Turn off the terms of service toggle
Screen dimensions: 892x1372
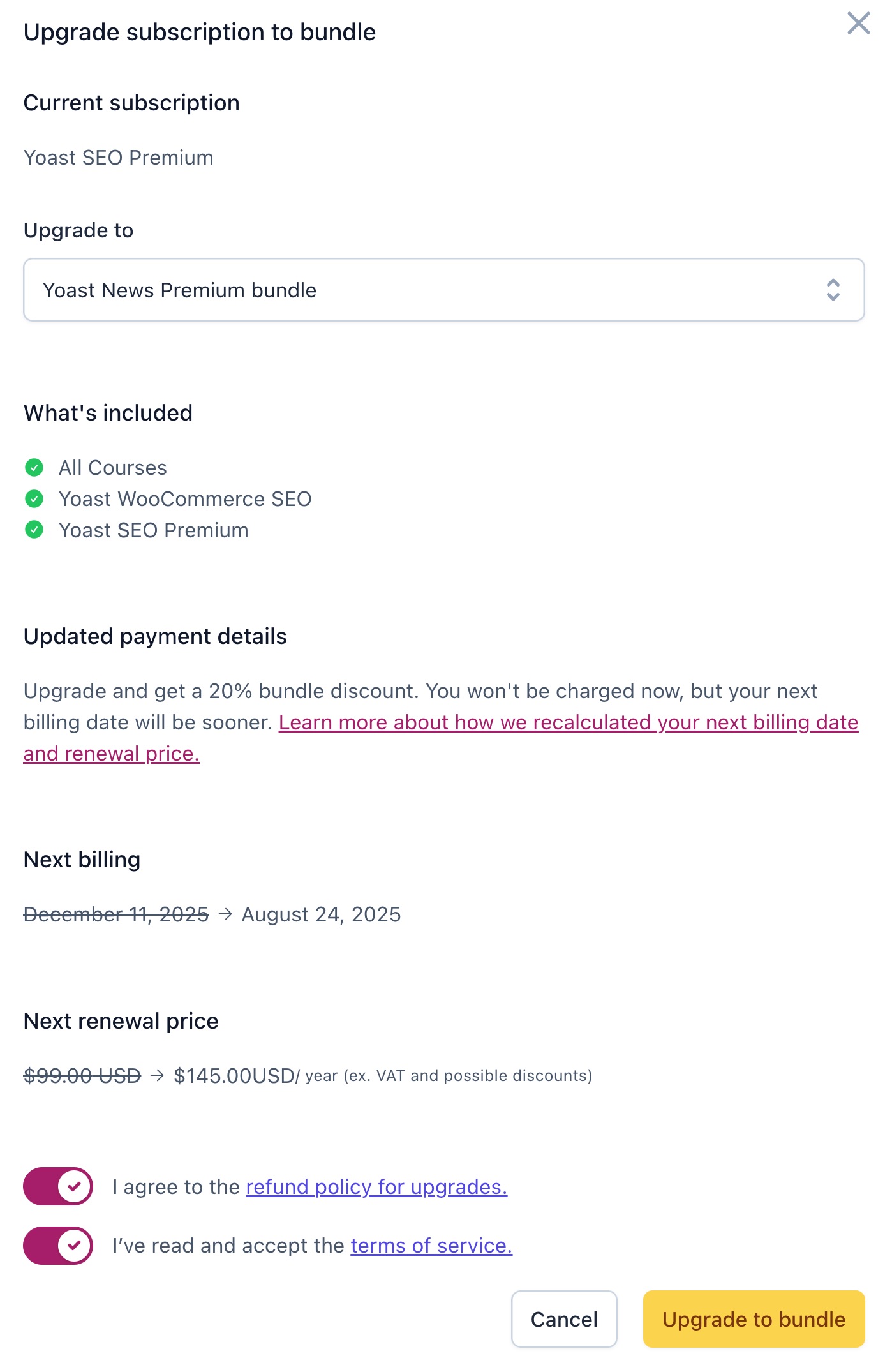click(57, 1245)
